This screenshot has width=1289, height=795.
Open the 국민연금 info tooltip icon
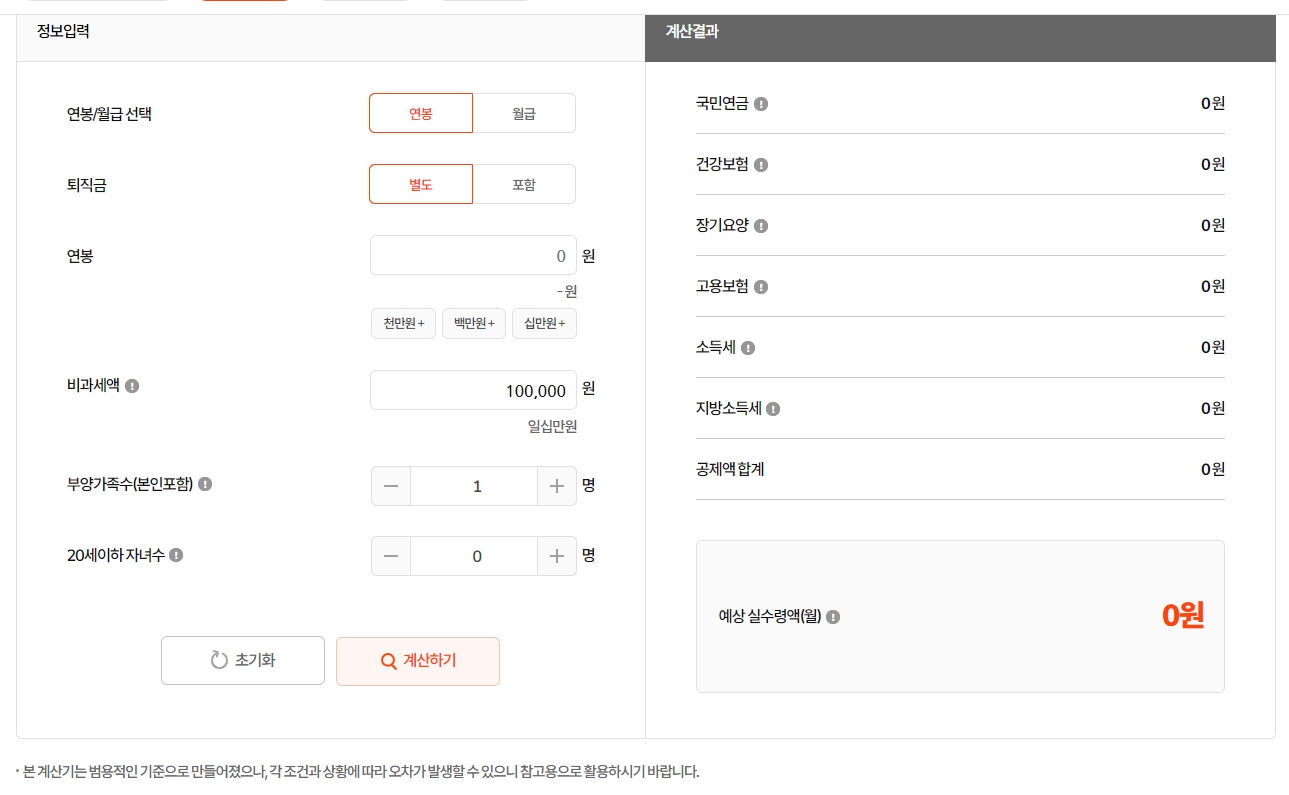tap(762, 103)
